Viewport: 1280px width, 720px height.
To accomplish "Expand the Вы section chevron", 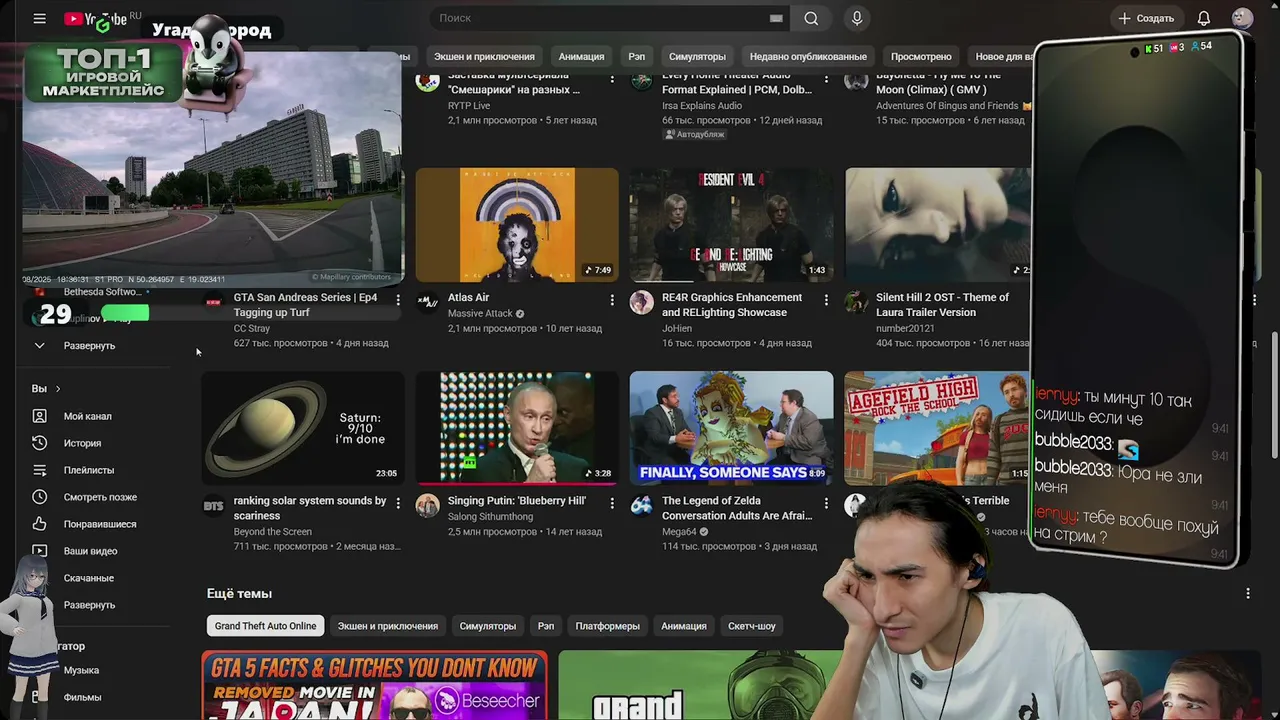I will point(58,389).
